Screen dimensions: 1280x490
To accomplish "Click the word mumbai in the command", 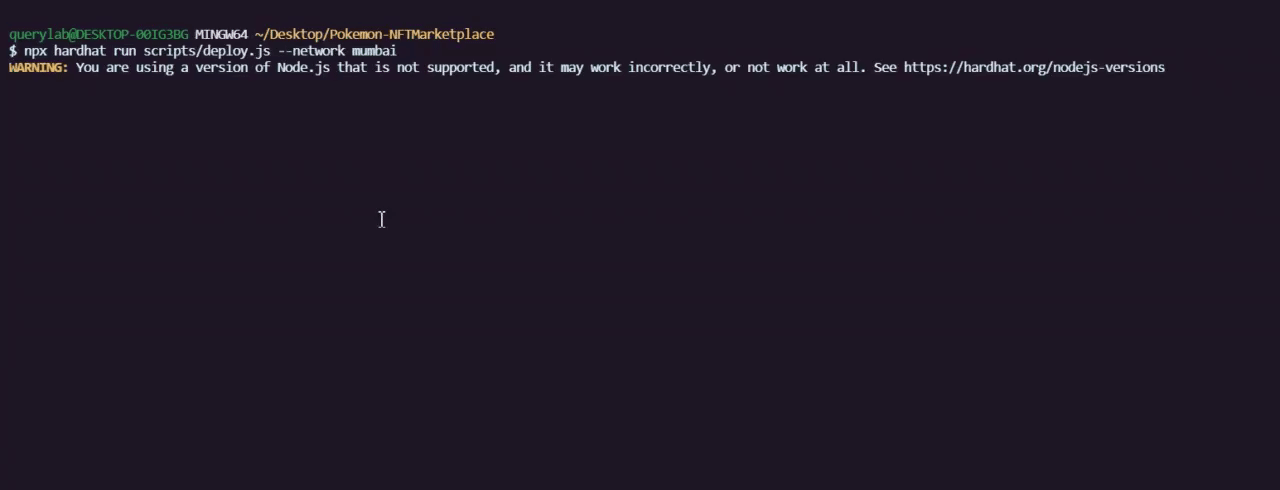I will pos(374,50).
